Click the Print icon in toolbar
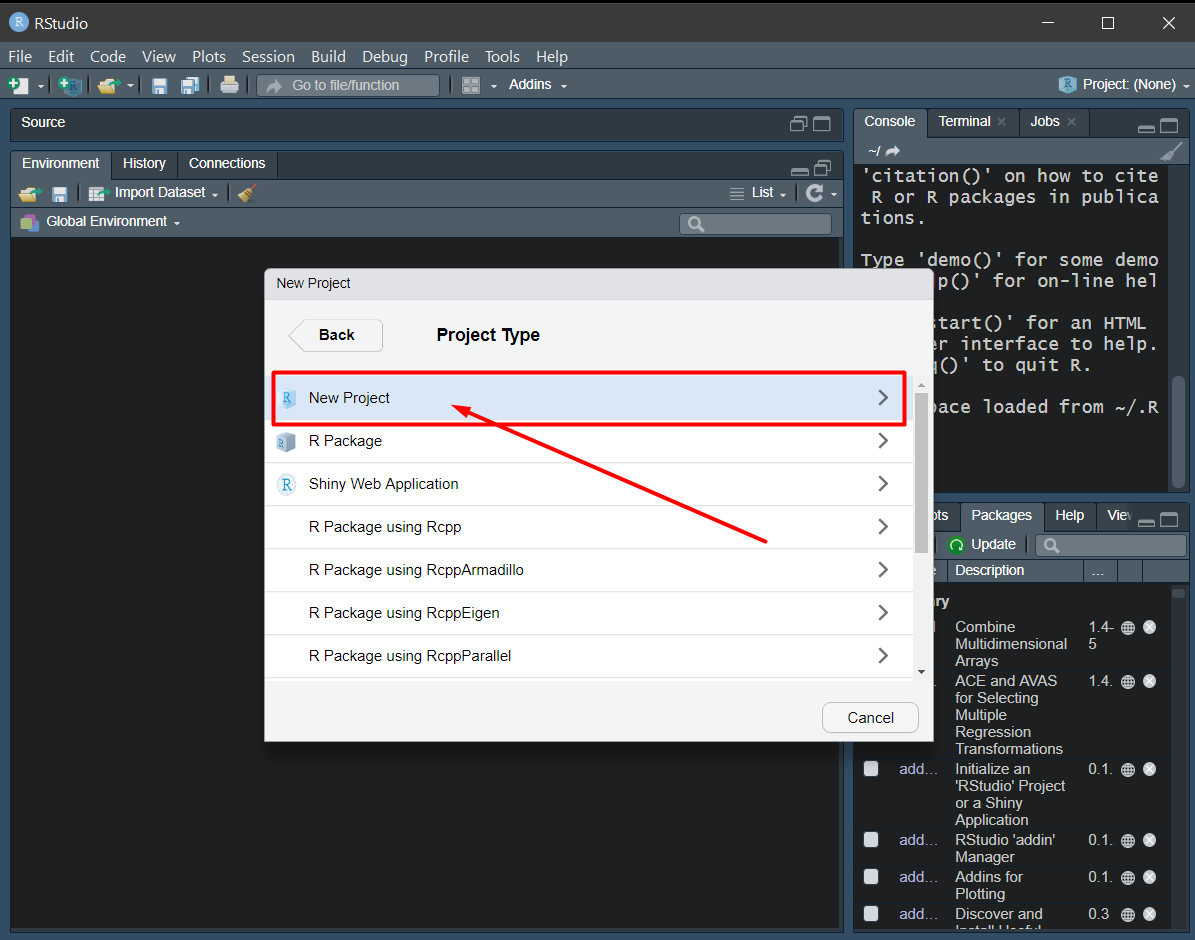 click(229, 85)
